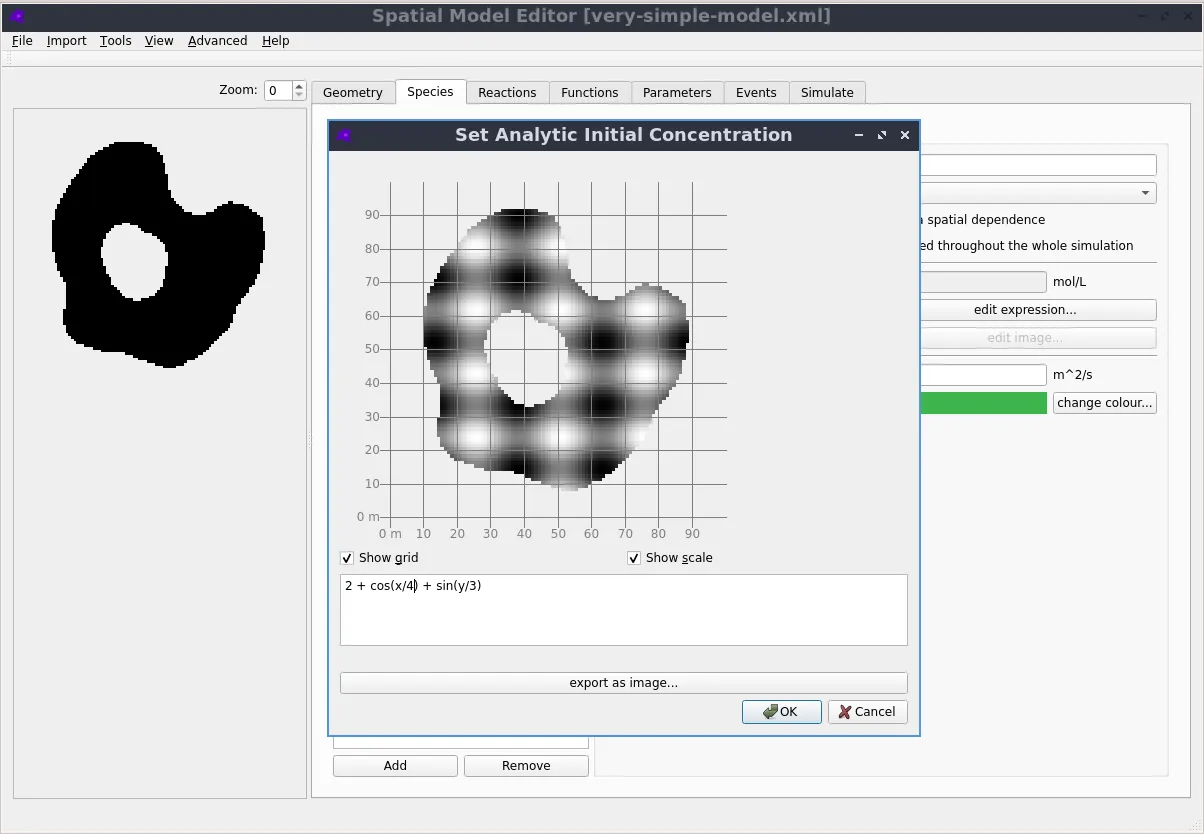1204x834 pixels.
Task: Open the Parameters tab
Action: click(677, 92)
